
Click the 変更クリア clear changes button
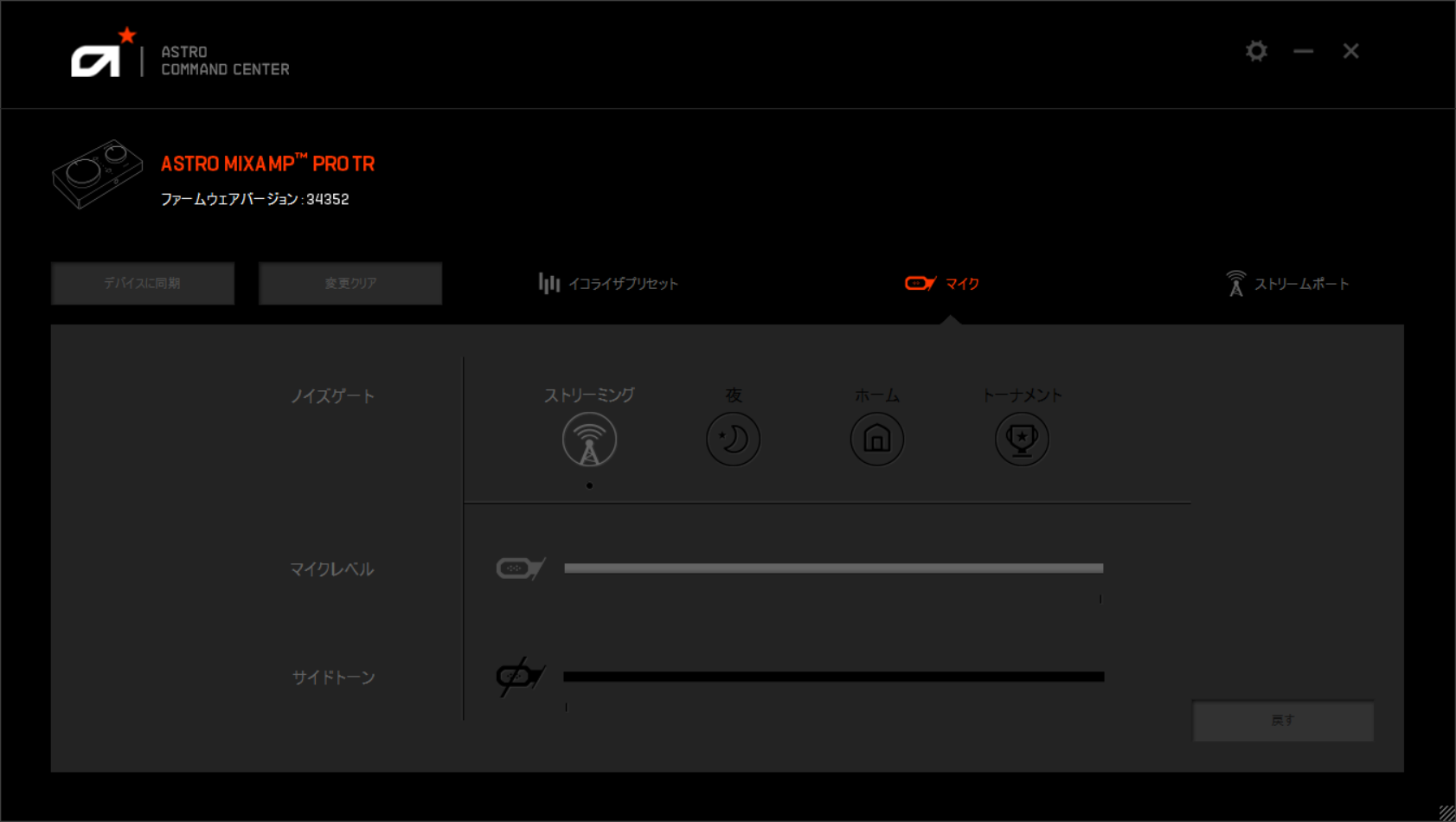[350, 283]
